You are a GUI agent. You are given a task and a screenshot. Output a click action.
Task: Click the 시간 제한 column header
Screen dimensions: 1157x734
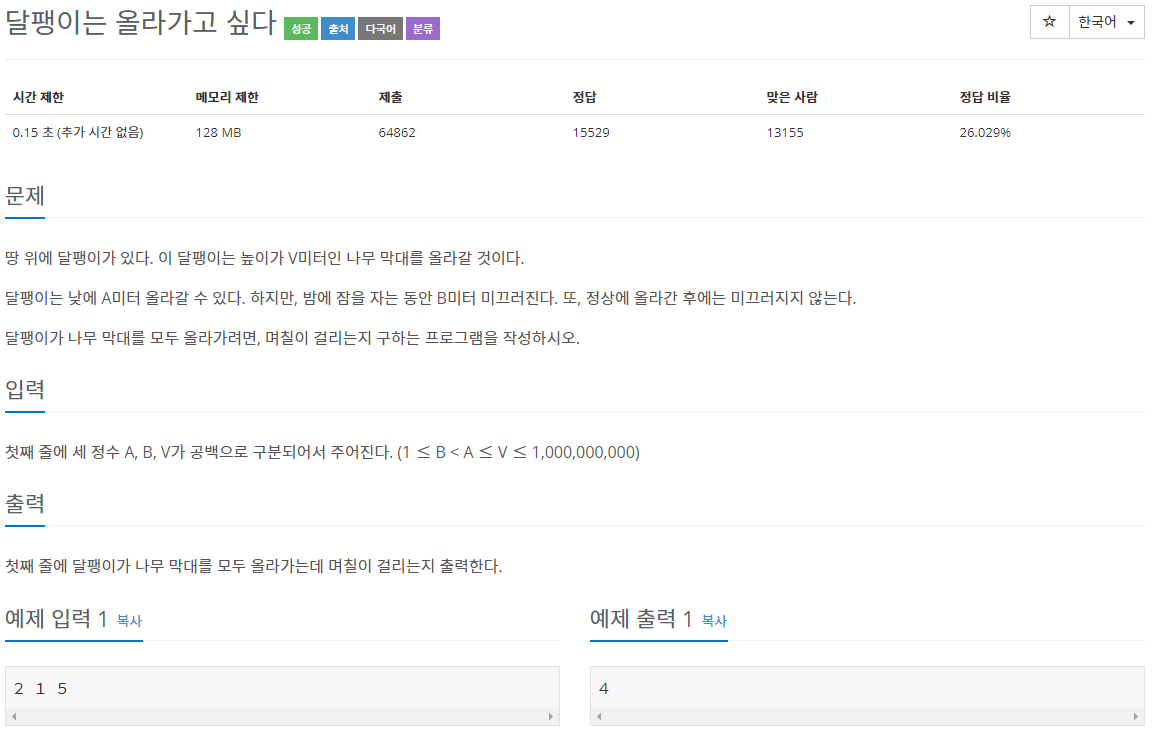coord(38,97)
